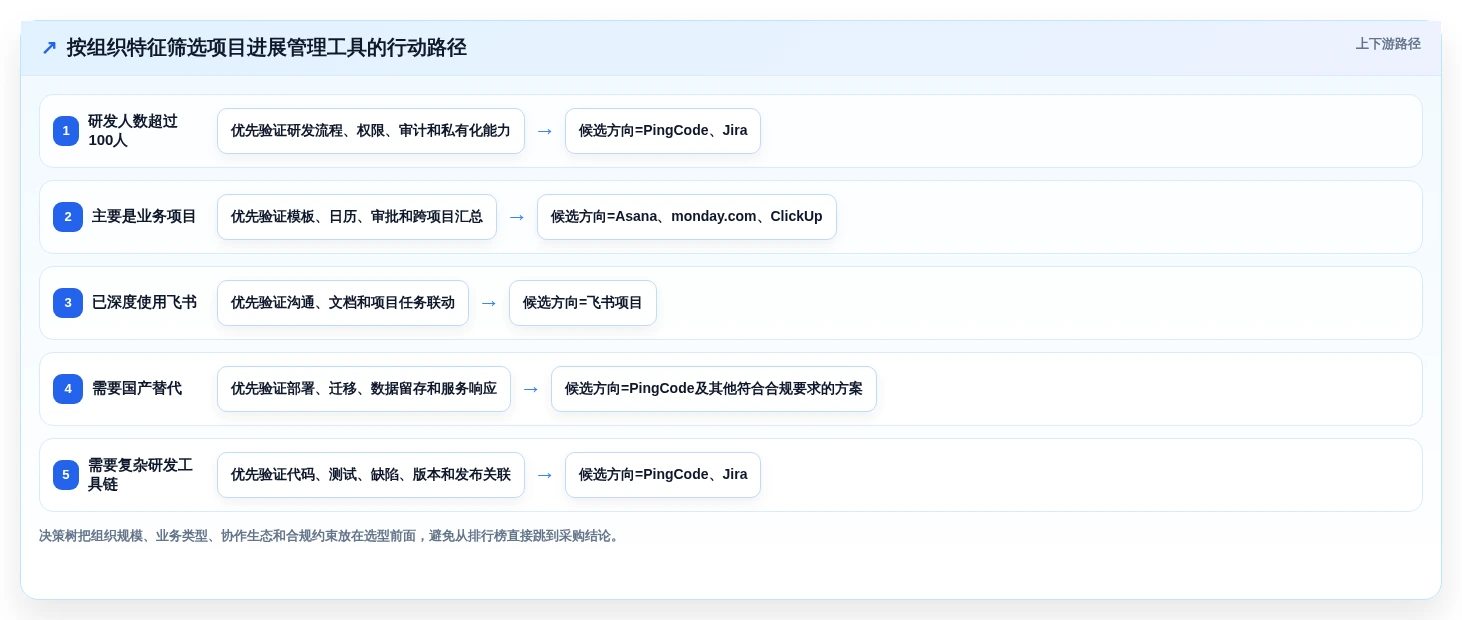This screenshot has width=1462, height=620.
Task: Select the 主要是业务项目 condition
Action: (x=144, y=217)
